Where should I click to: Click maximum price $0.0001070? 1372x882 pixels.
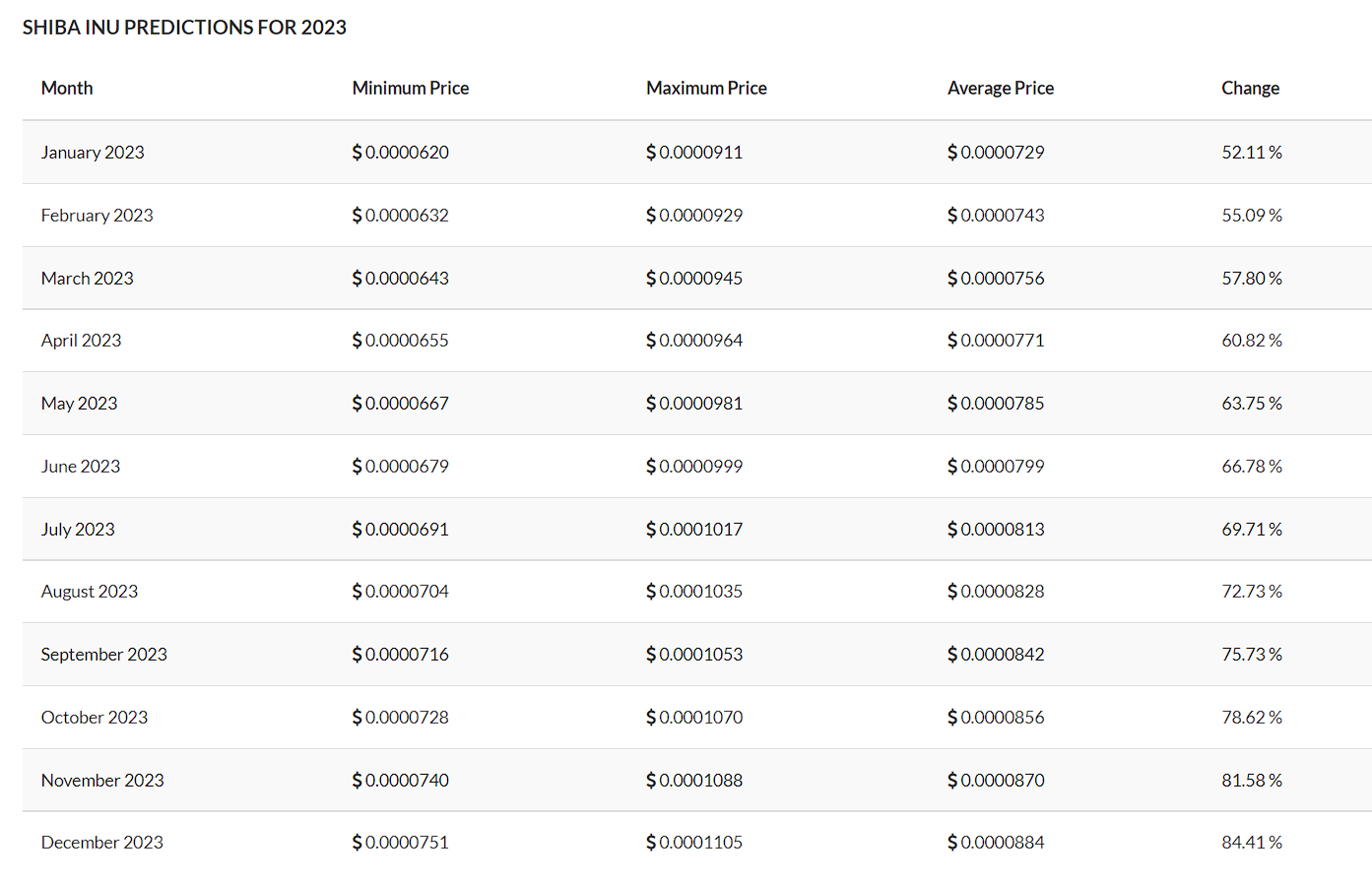tap(694, 717)
